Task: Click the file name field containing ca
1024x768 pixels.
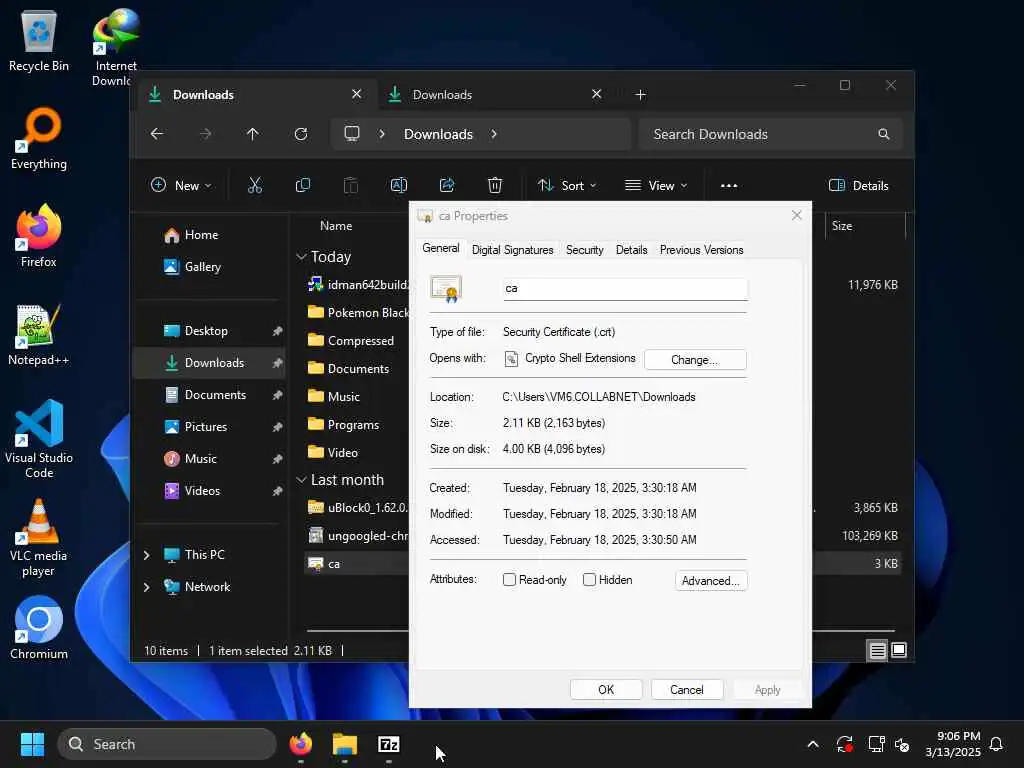Action: [625, 288]
